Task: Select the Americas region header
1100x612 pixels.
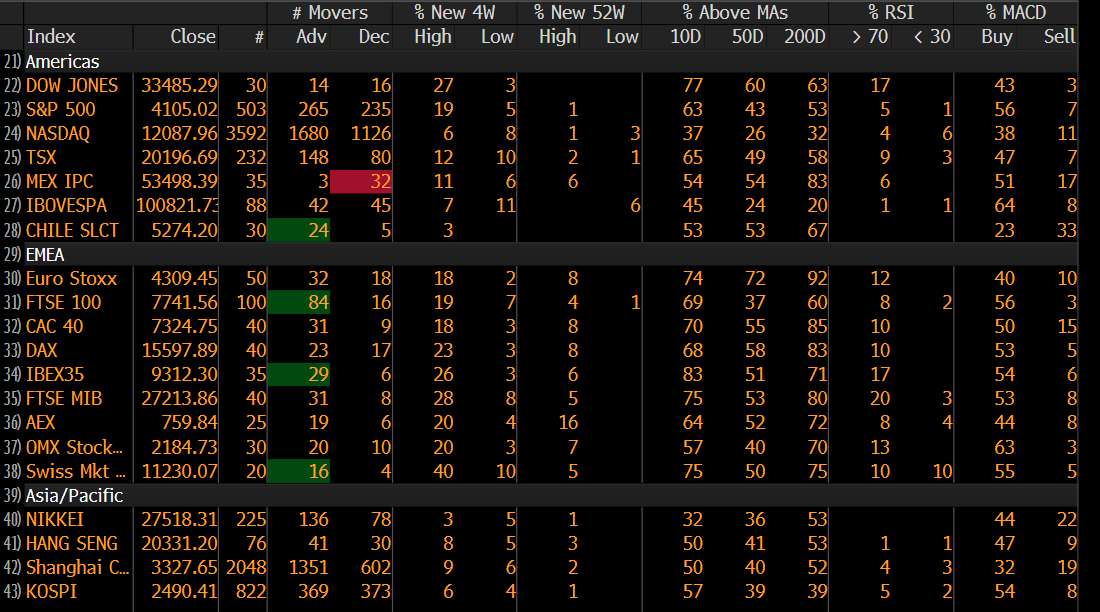Action: pyautogui.click(x=62, y=62)
